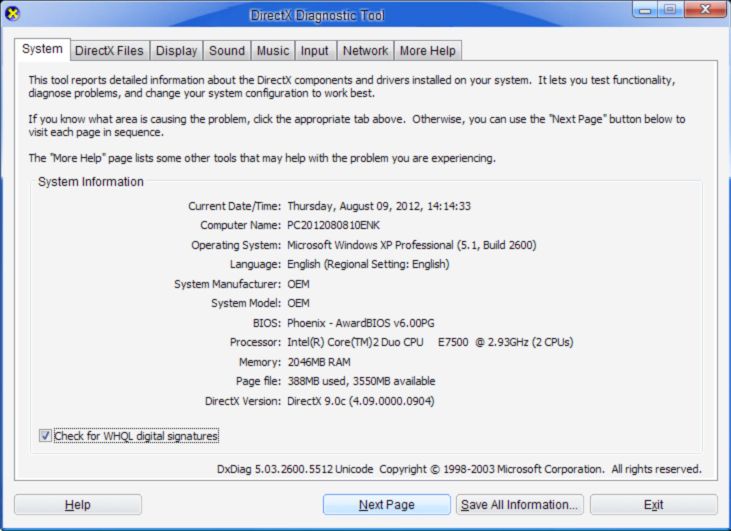Show the More Help tab

[428, 51]
